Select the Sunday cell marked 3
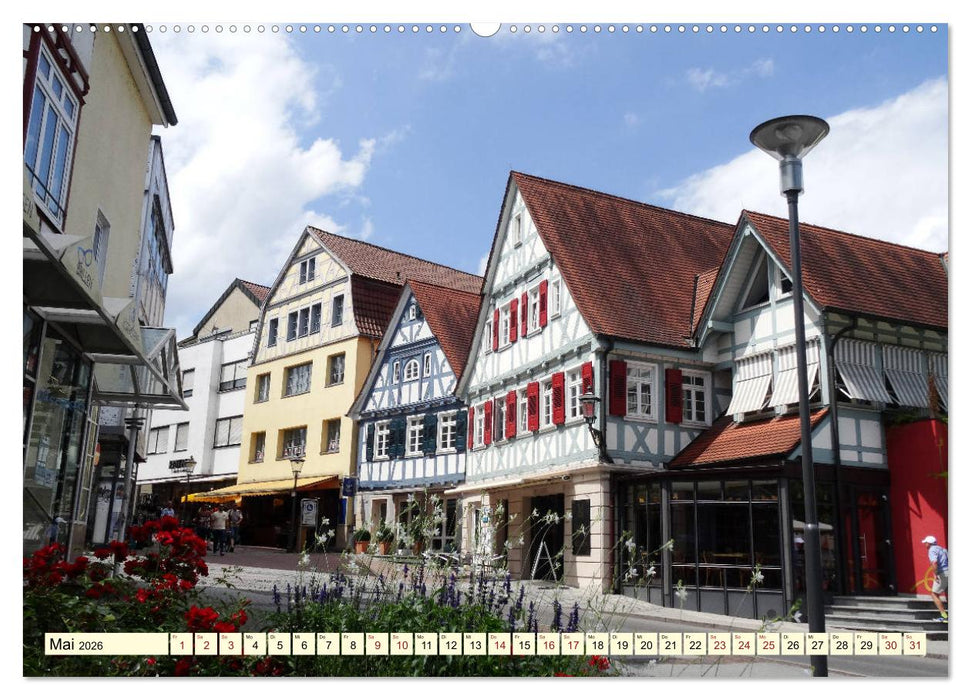Viewport: 971px width, 700px height. 230,645
